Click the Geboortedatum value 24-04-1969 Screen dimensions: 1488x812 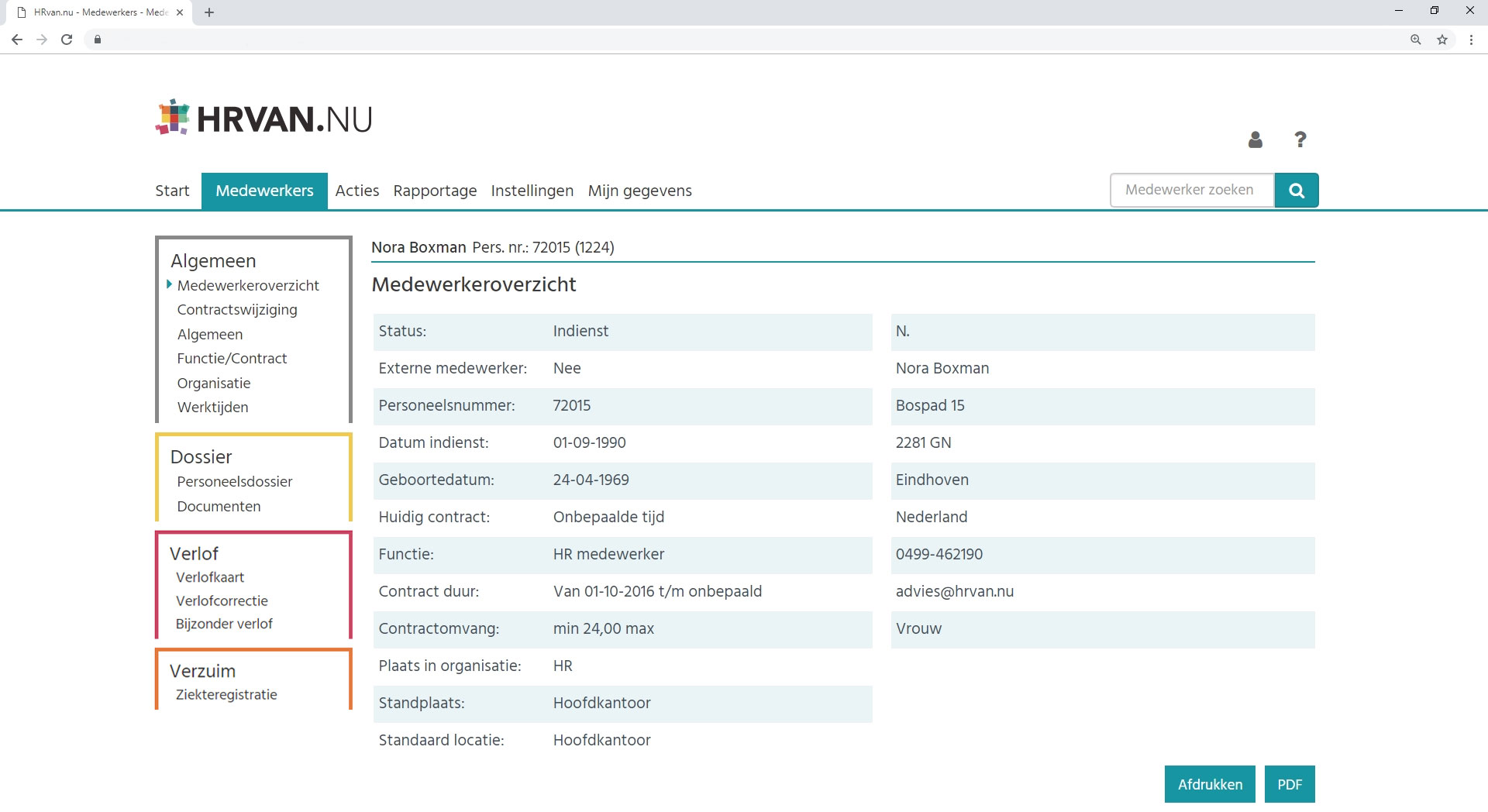(x=591, y=480)
